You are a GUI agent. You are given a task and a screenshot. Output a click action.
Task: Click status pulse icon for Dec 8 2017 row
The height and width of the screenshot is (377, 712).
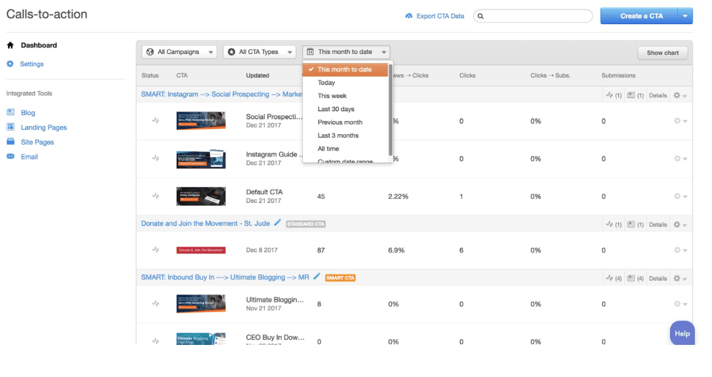coord(155,250)
